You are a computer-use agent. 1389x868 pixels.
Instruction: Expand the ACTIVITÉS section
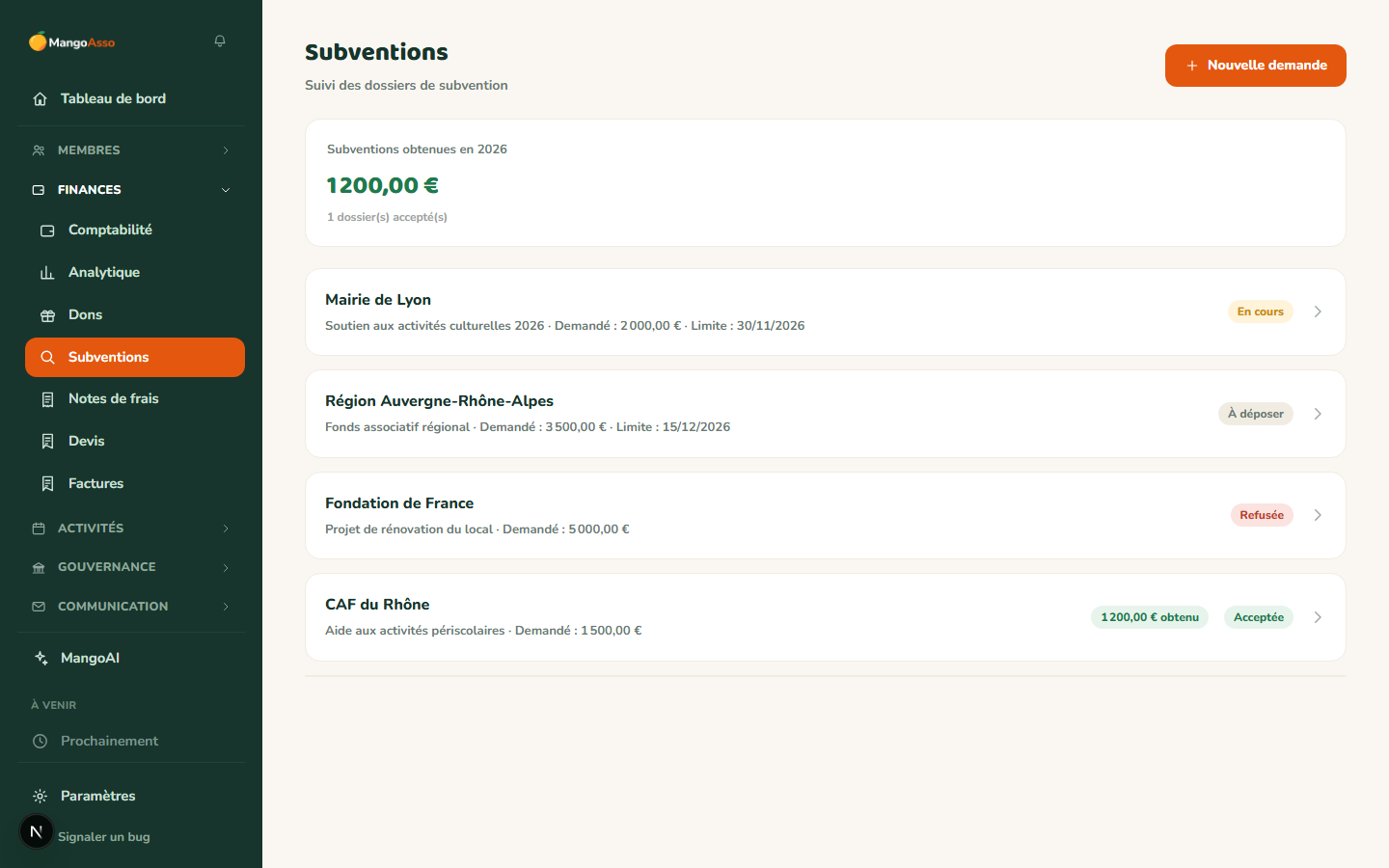click(x=131, y=529)
